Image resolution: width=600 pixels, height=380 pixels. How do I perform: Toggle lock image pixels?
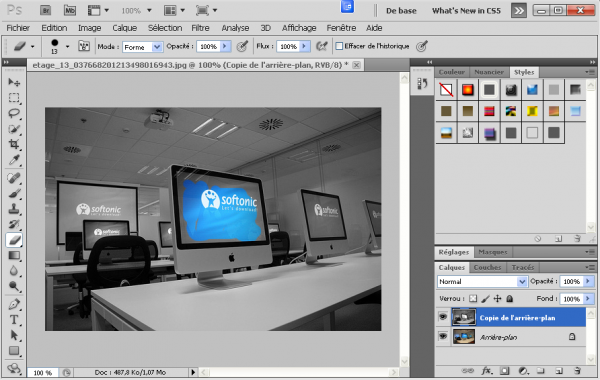coord(485,298)
